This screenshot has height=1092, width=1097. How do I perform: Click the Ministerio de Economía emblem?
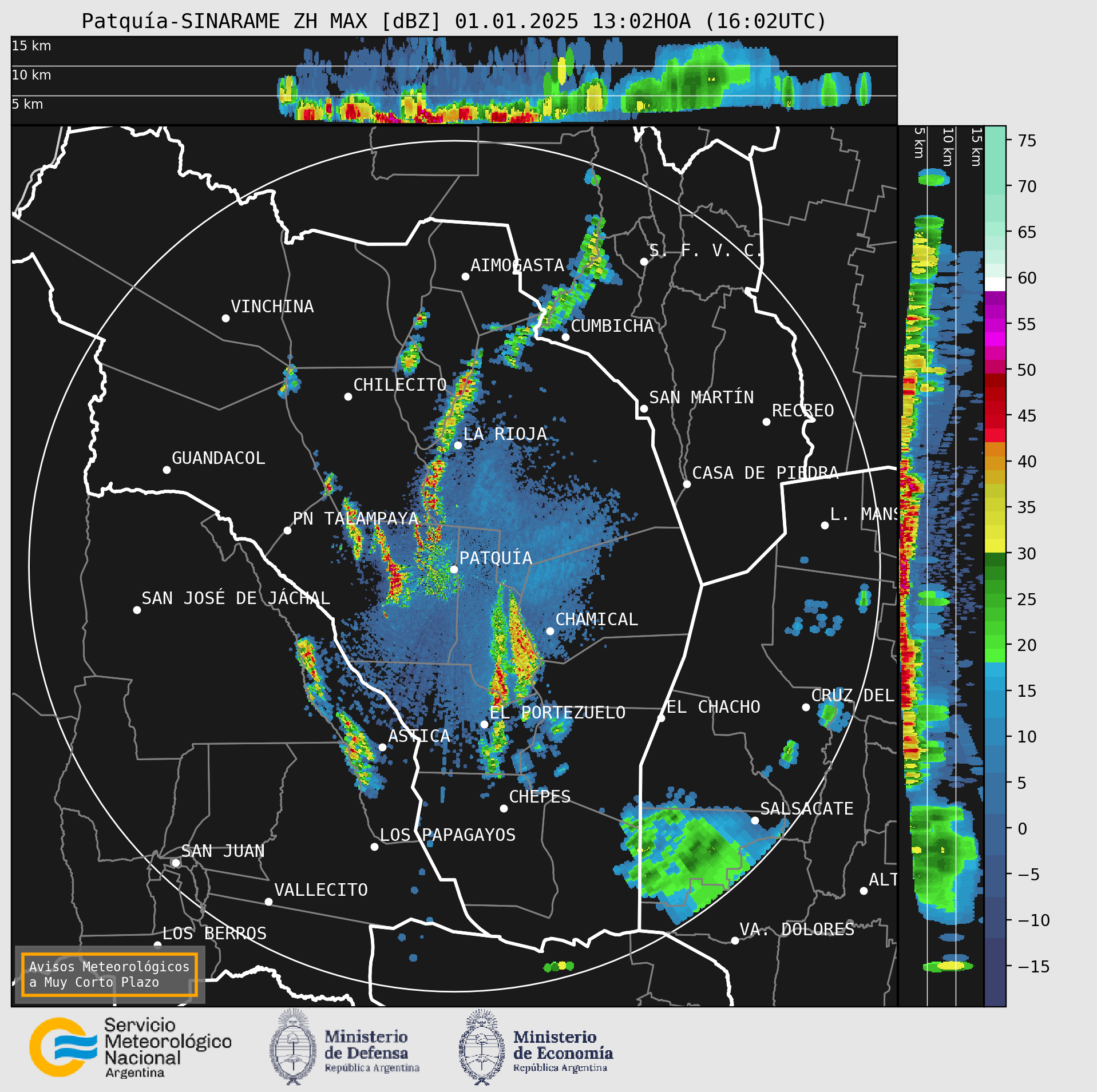482,1047
